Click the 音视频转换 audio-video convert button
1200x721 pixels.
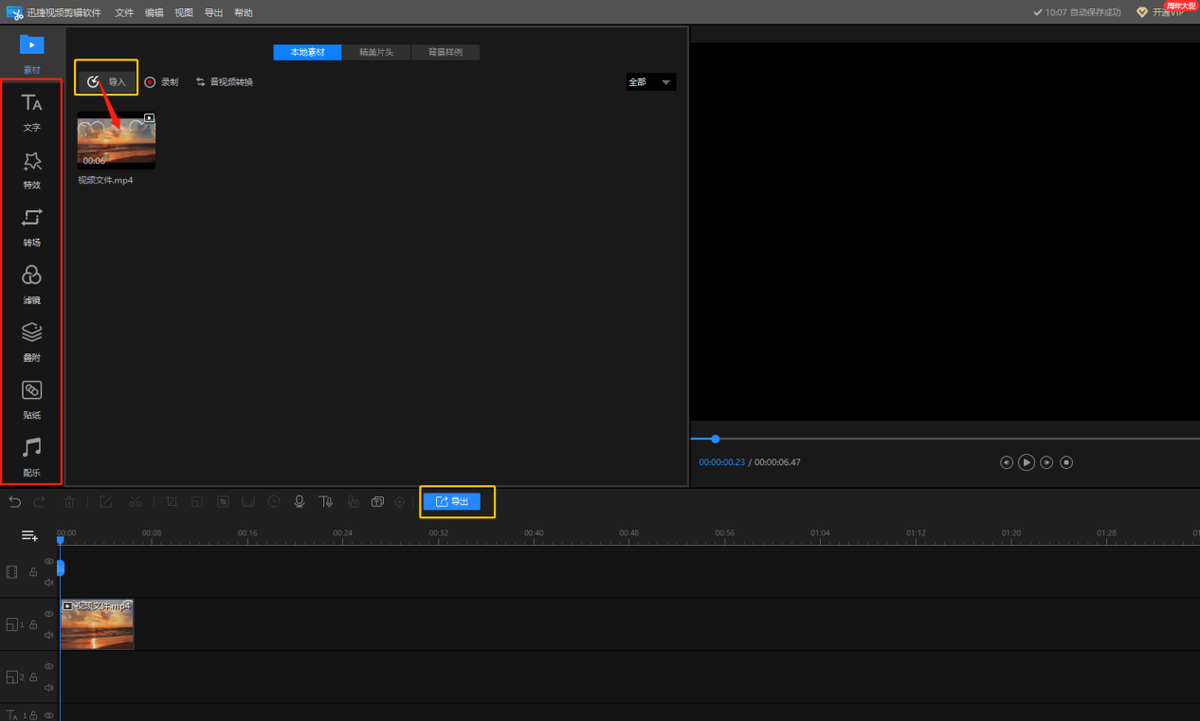pyautogui.click(x=224, y=82)
